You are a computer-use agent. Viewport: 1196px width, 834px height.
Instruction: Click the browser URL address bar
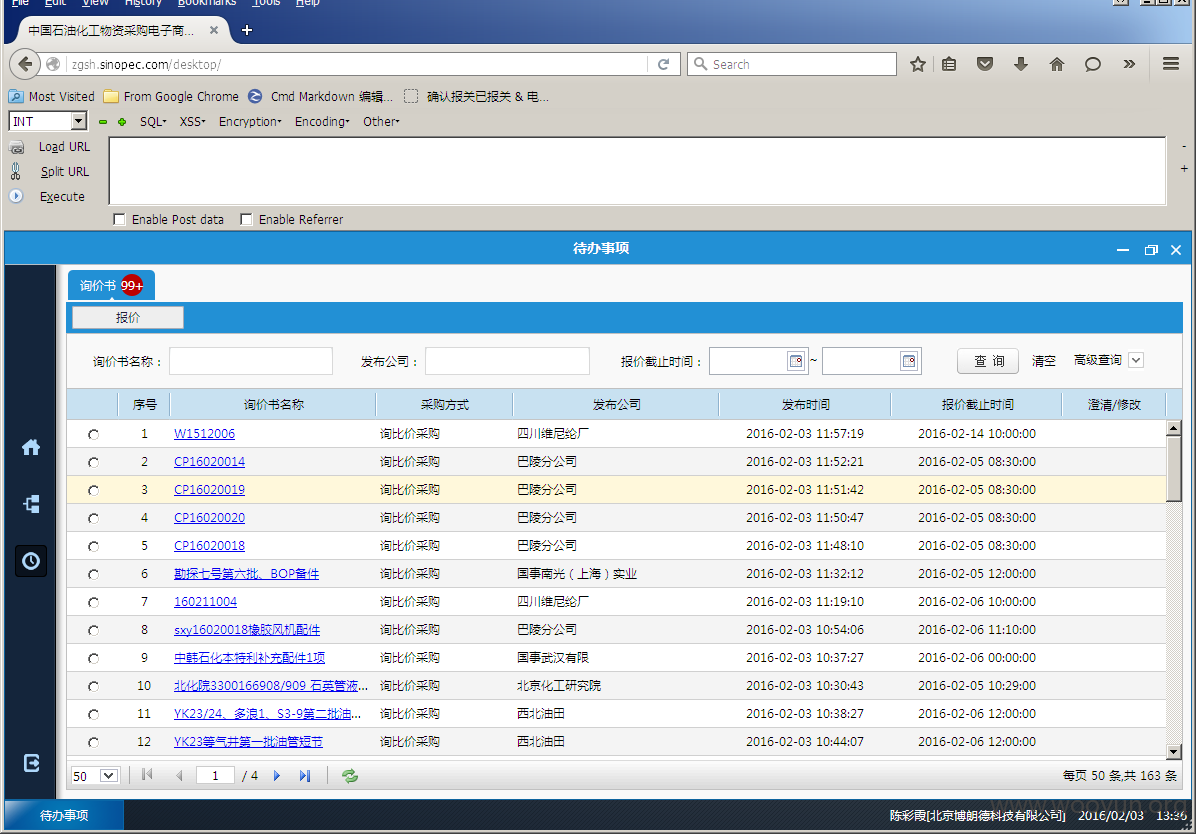[x=357, y=64]
